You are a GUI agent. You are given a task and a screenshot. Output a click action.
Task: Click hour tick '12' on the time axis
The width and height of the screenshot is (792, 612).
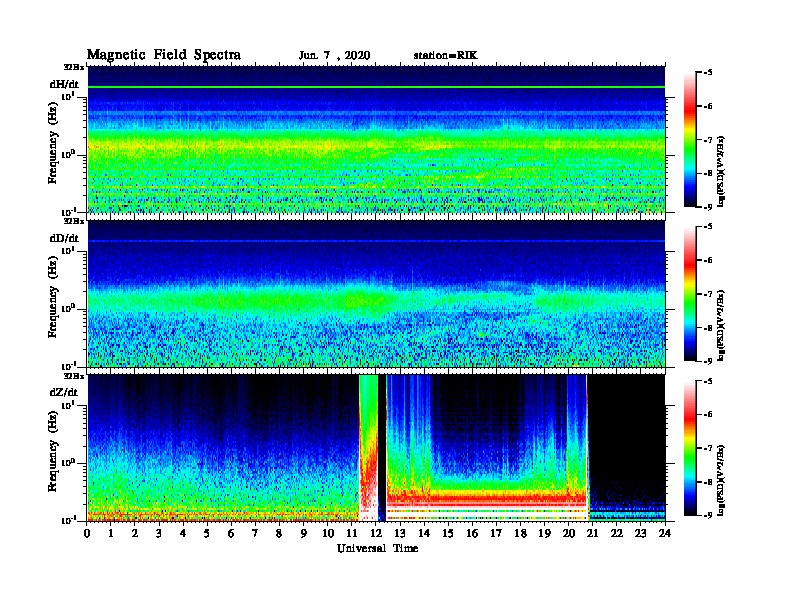coord(376,534)
